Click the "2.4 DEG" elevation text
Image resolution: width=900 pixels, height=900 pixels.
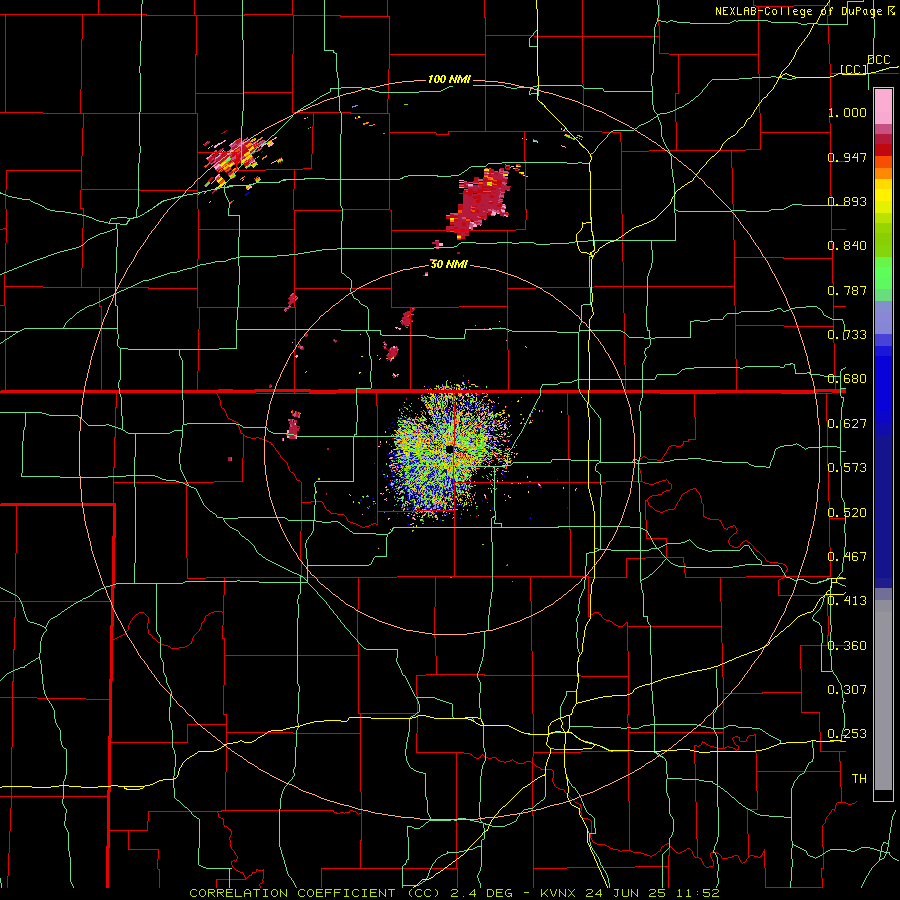[482, 893]
